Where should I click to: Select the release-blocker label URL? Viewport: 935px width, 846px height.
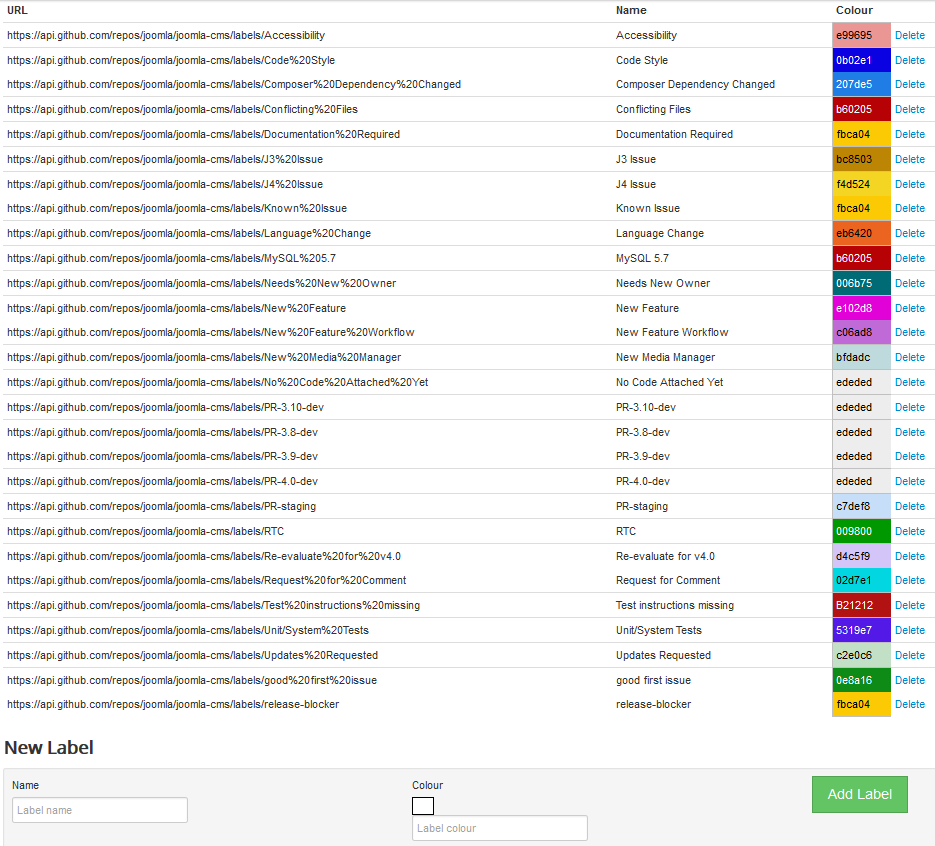173,704
